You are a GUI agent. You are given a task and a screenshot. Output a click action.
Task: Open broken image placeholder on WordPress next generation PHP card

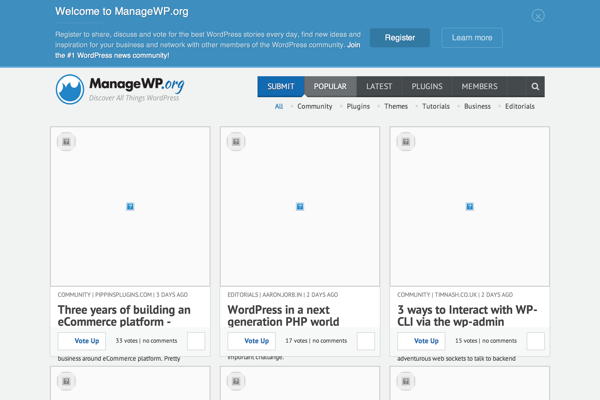300,207
